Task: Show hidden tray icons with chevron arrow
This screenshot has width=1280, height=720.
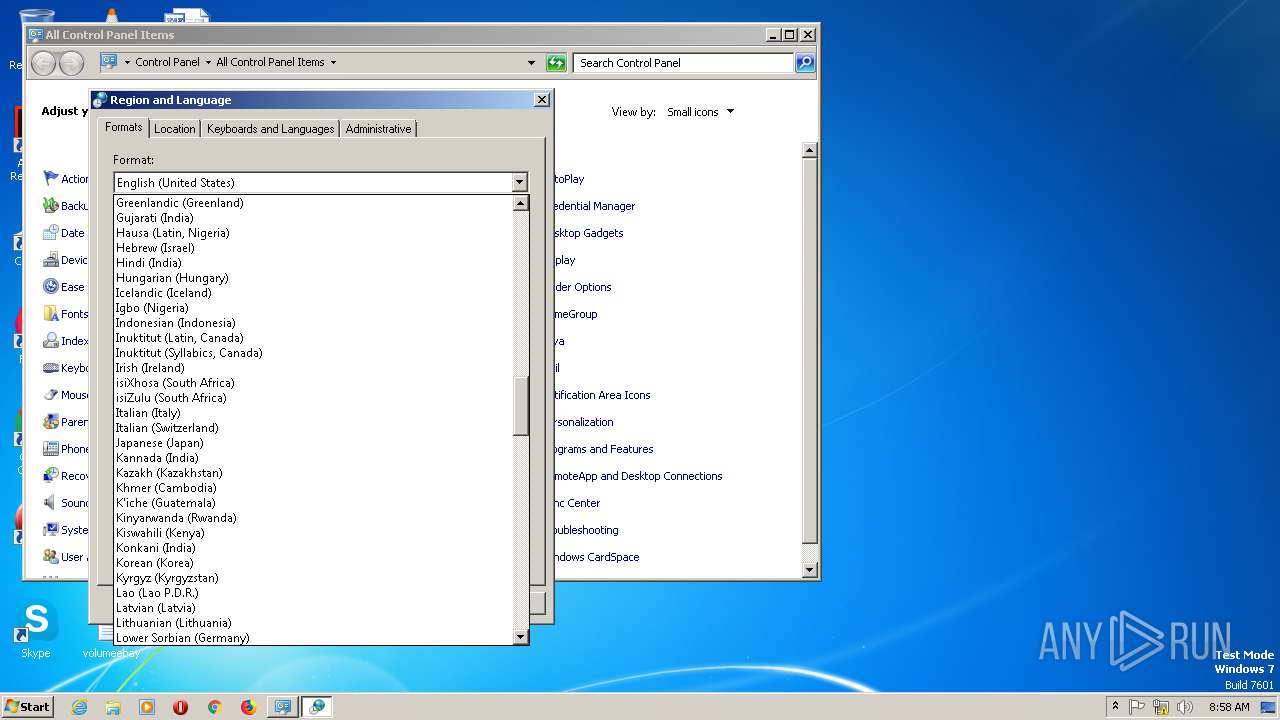Action: (x=1115, y=707)
